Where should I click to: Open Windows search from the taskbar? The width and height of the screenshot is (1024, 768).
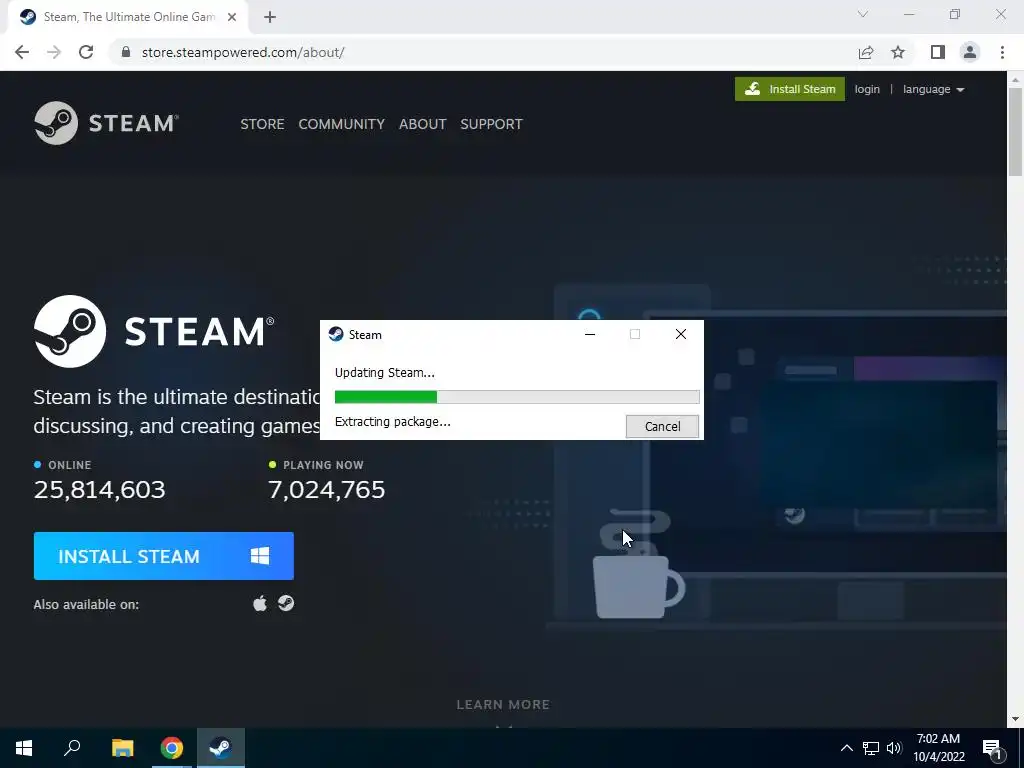point(72,748)
